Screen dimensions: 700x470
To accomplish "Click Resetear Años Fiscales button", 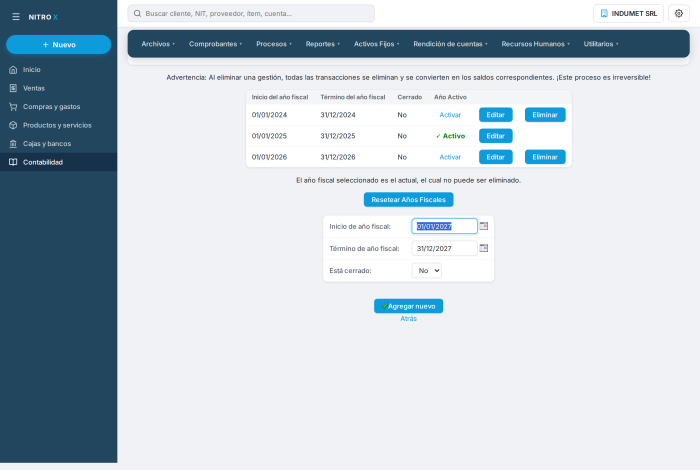I will pyautogui.click(x=408, y=200).
